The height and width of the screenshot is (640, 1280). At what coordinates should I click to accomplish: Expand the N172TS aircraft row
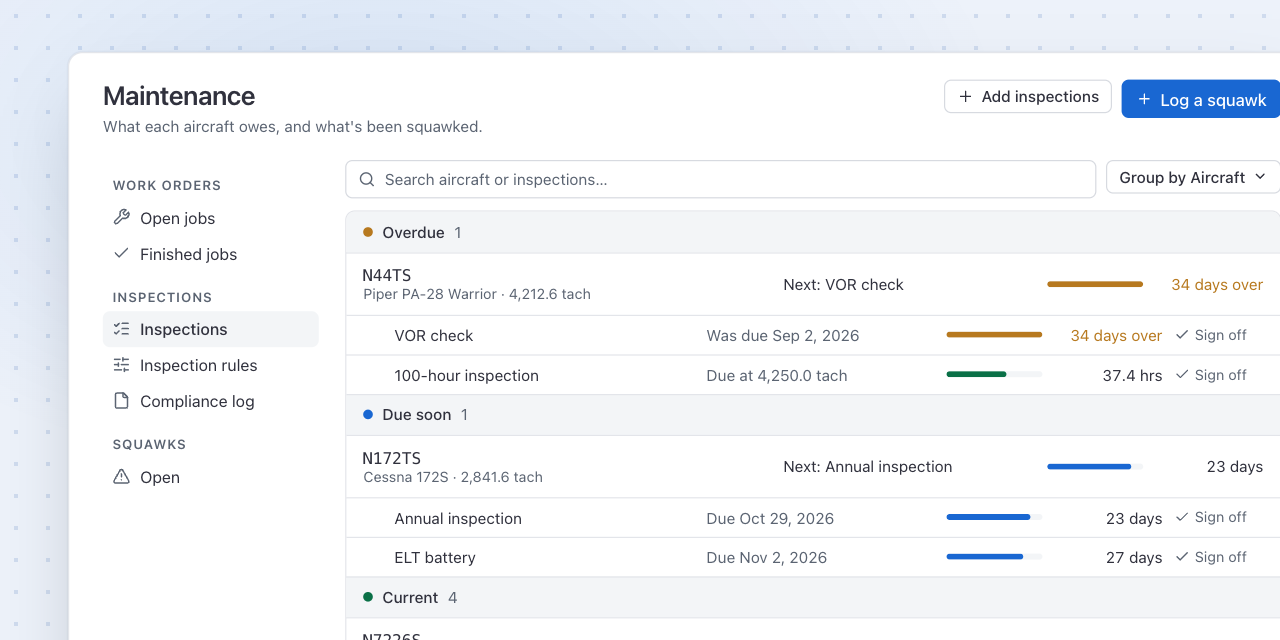[x=812, y=467]
